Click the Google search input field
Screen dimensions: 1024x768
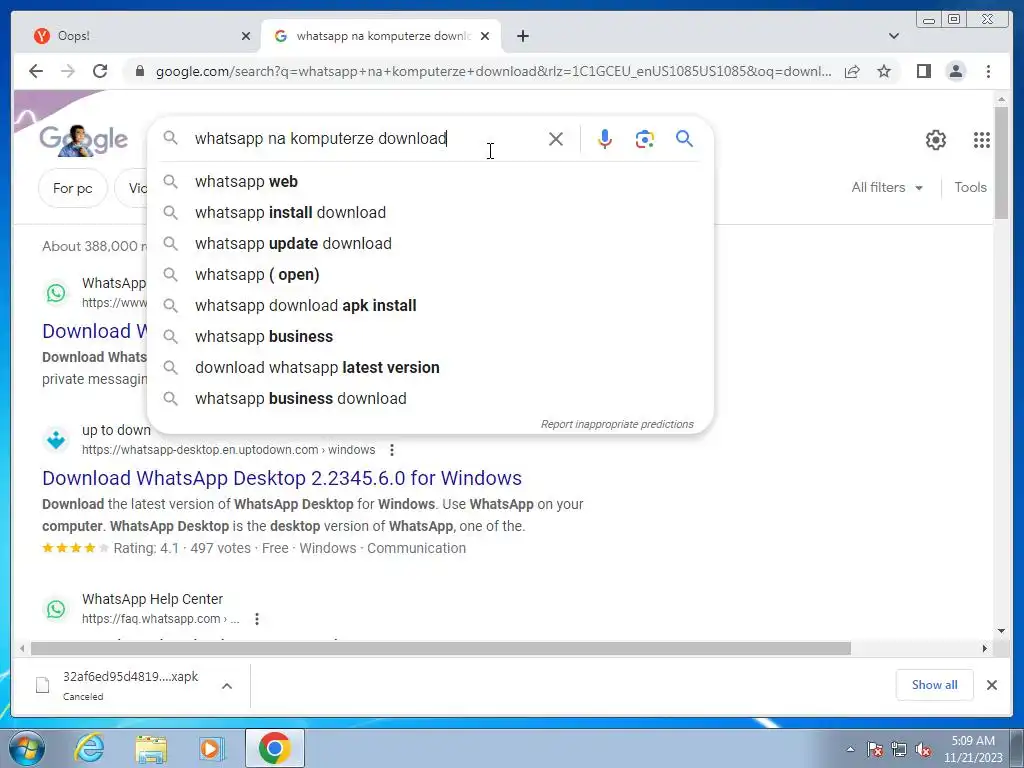pyautogui.click(x=366, y=138)
